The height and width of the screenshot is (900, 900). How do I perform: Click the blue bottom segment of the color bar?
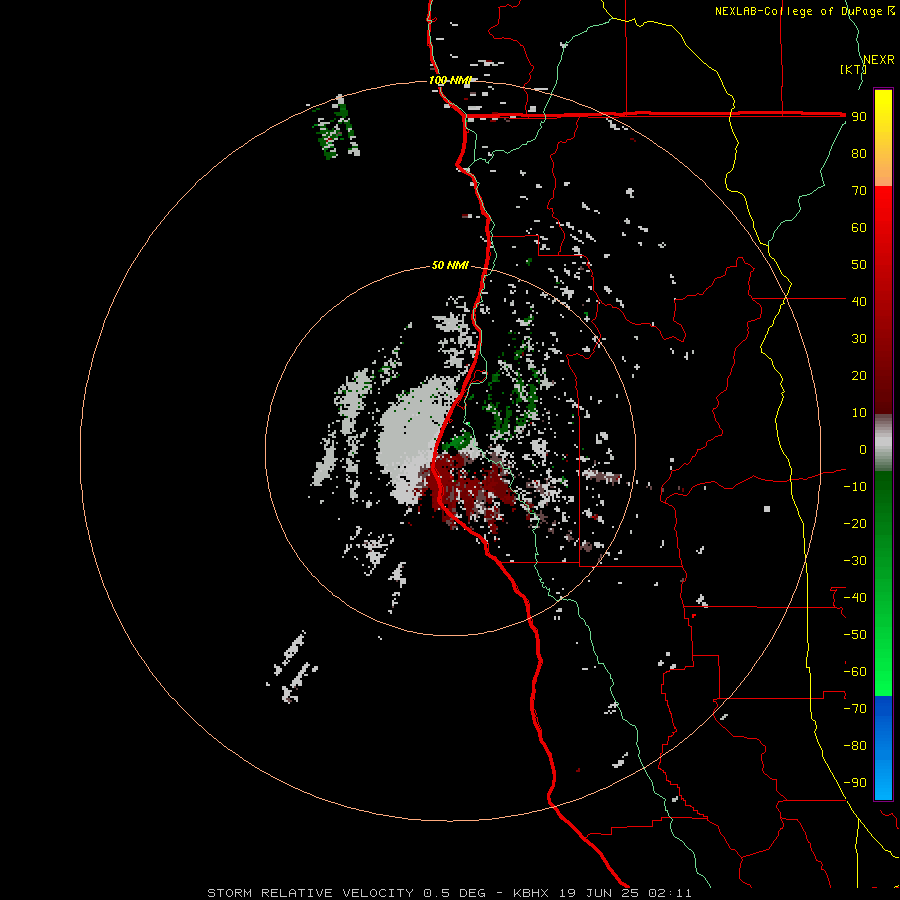883,748
